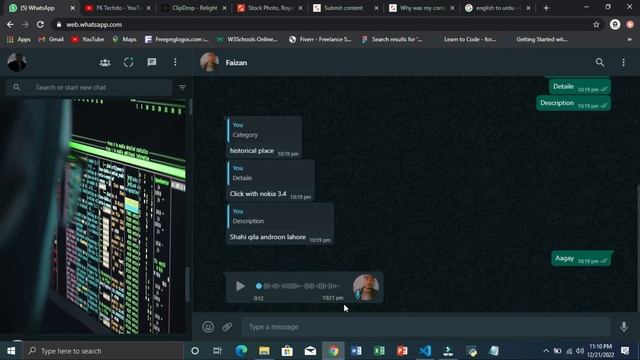Select the sent message Aagay
The width and height of the screenshot is (640, 360).
pyautogui.click(x=581, y=258)
